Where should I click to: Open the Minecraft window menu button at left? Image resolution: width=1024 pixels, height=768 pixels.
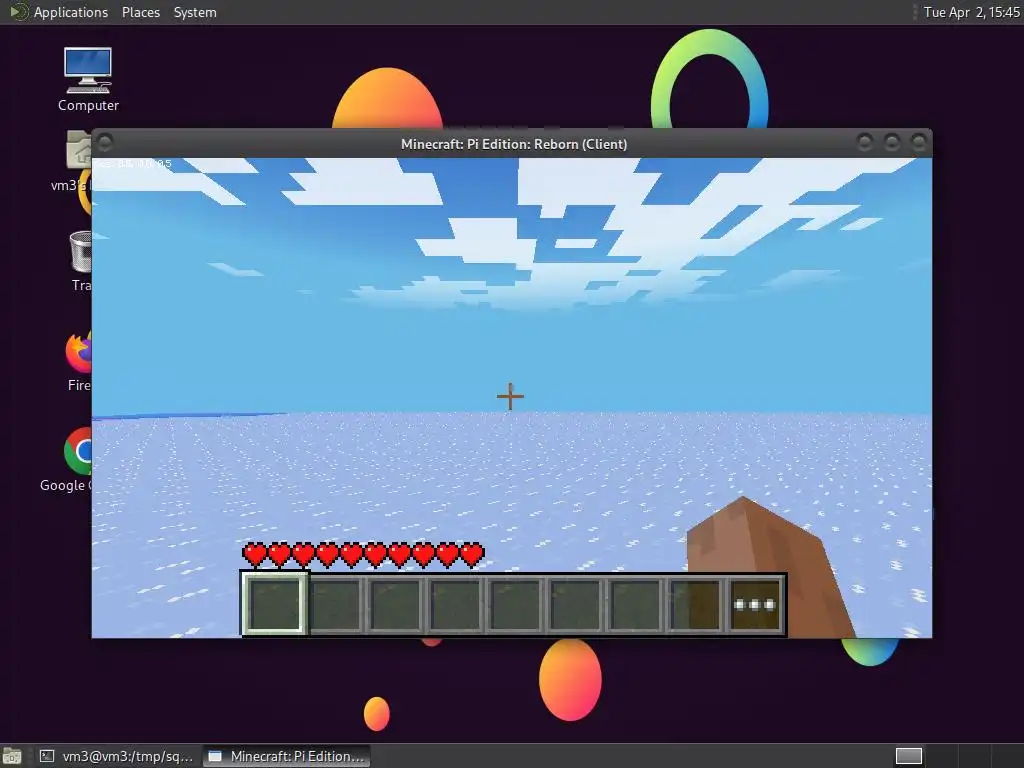click(105, 142)
